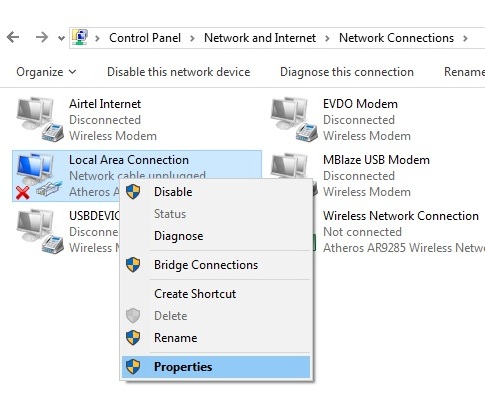Open the recent locations dropdown arrow
Screen dimensions: 485x415
click(61, 38)
